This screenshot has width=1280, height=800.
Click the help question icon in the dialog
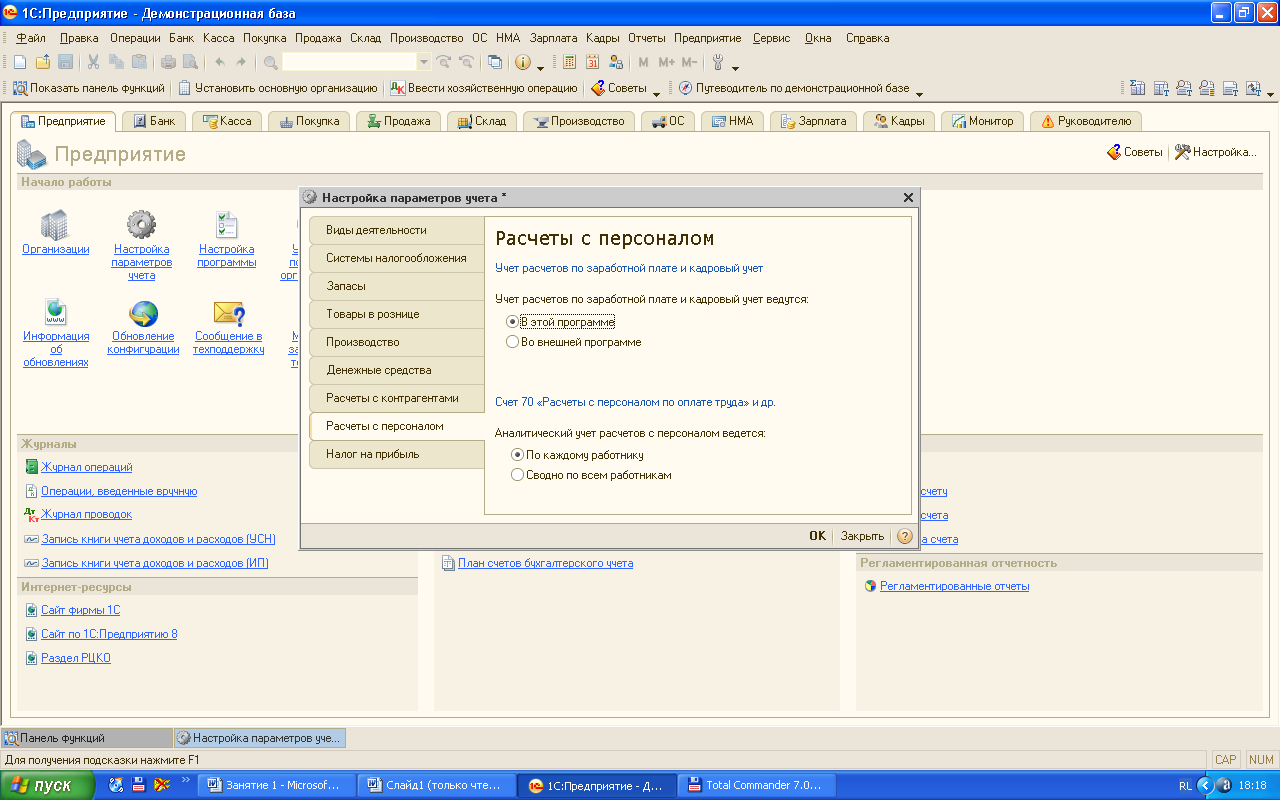pyautogui.click(x=904, y=536)
